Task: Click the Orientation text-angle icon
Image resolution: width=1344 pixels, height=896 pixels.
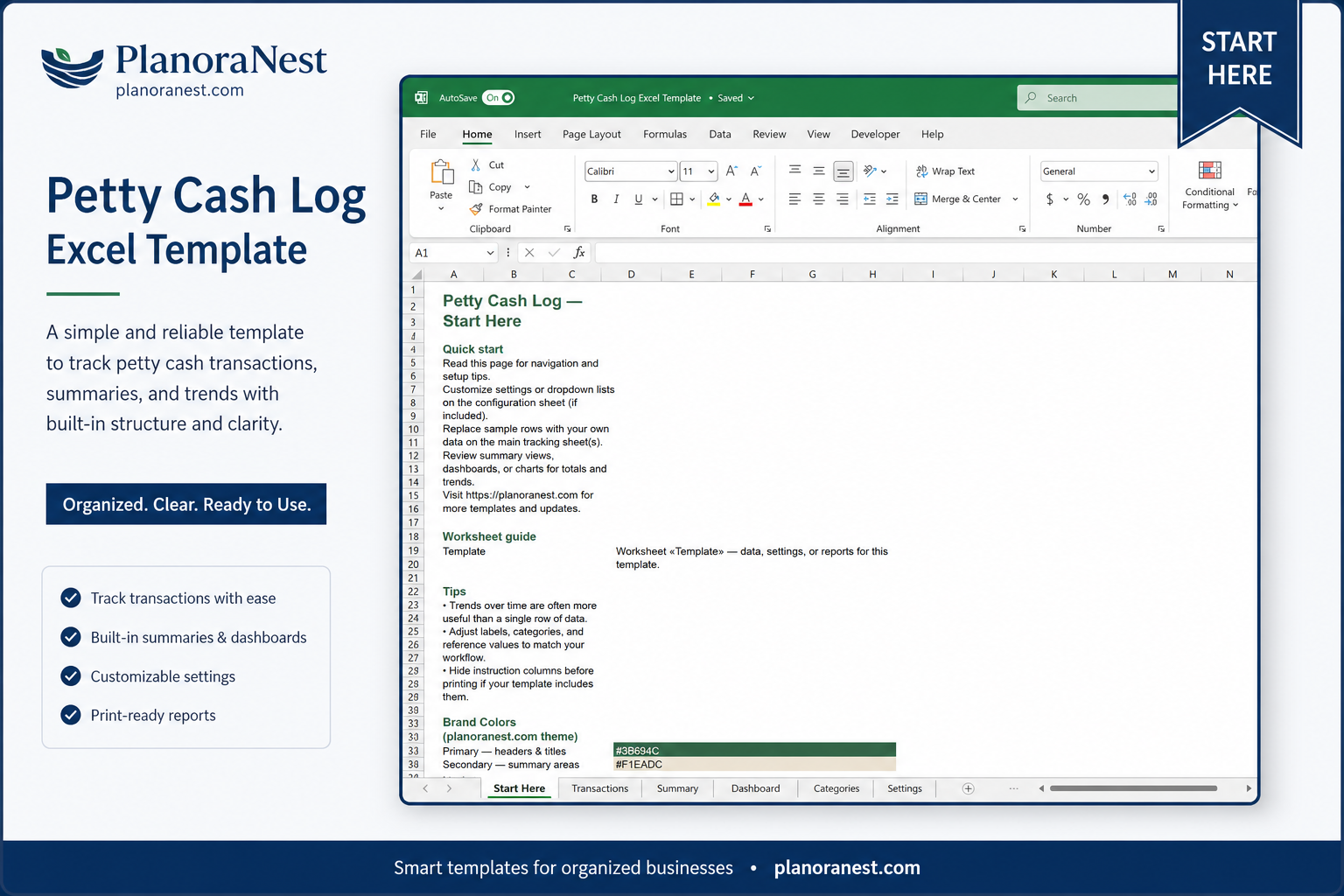Action: click(870, 171)
